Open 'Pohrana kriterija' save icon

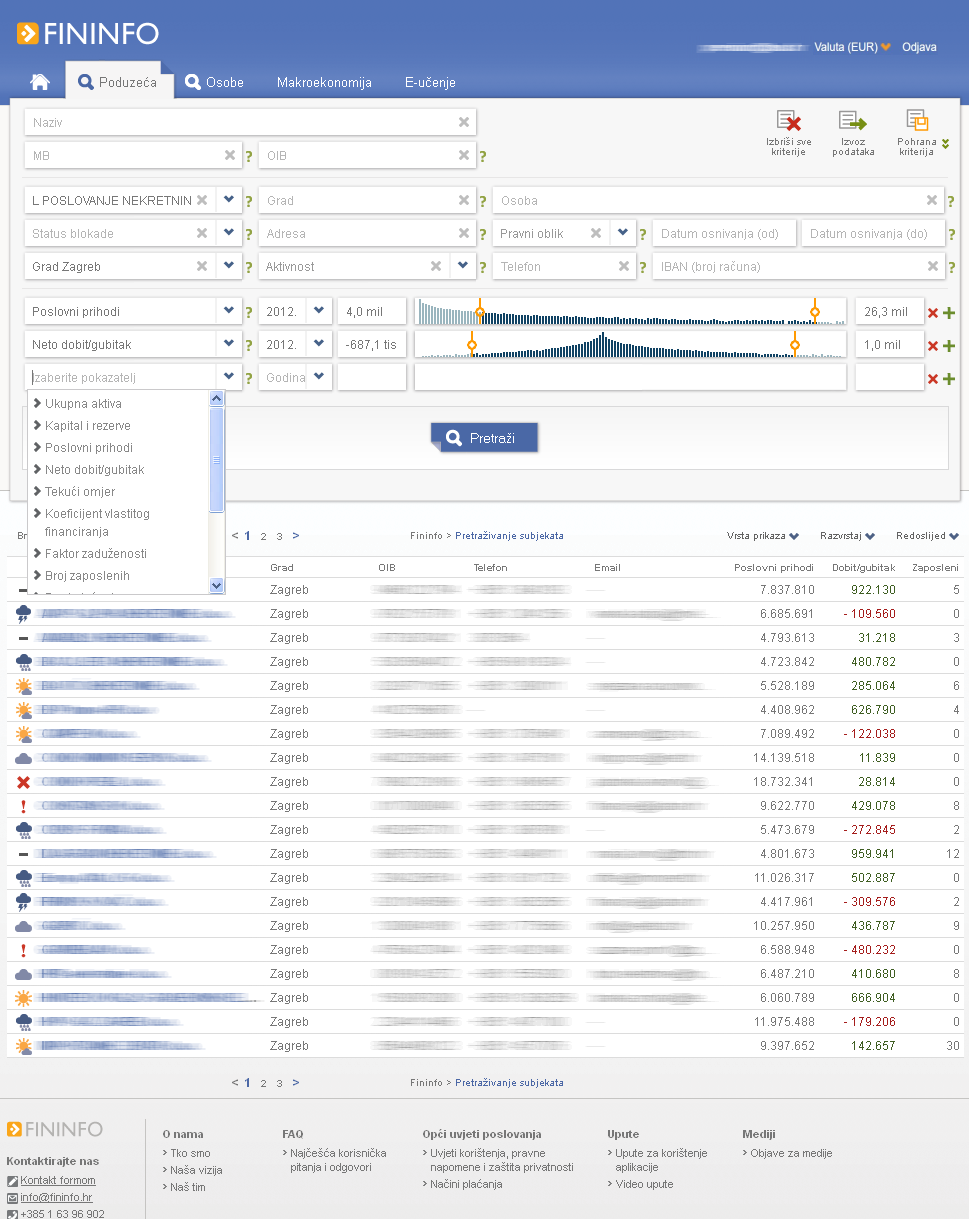pyautogui.click(x=917, y=122)
